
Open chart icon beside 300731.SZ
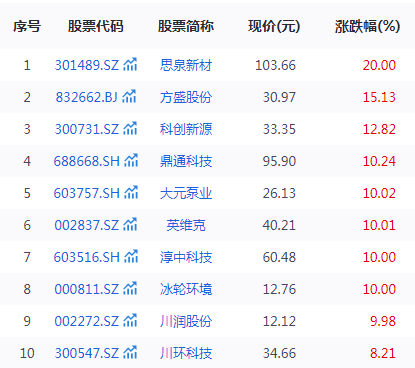click(130, 128)
